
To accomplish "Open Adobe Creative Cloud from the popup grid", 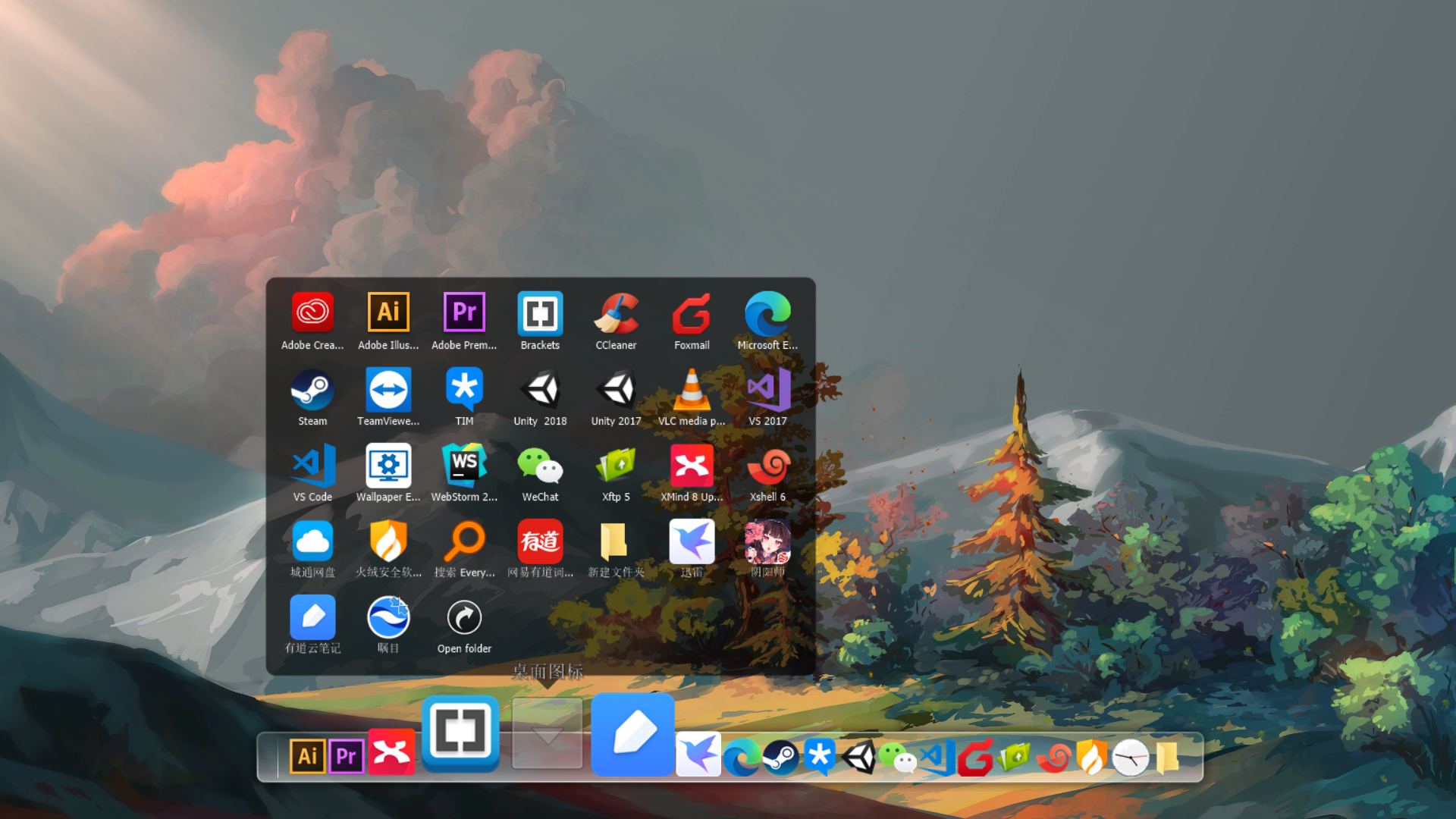I will (312, 313).
